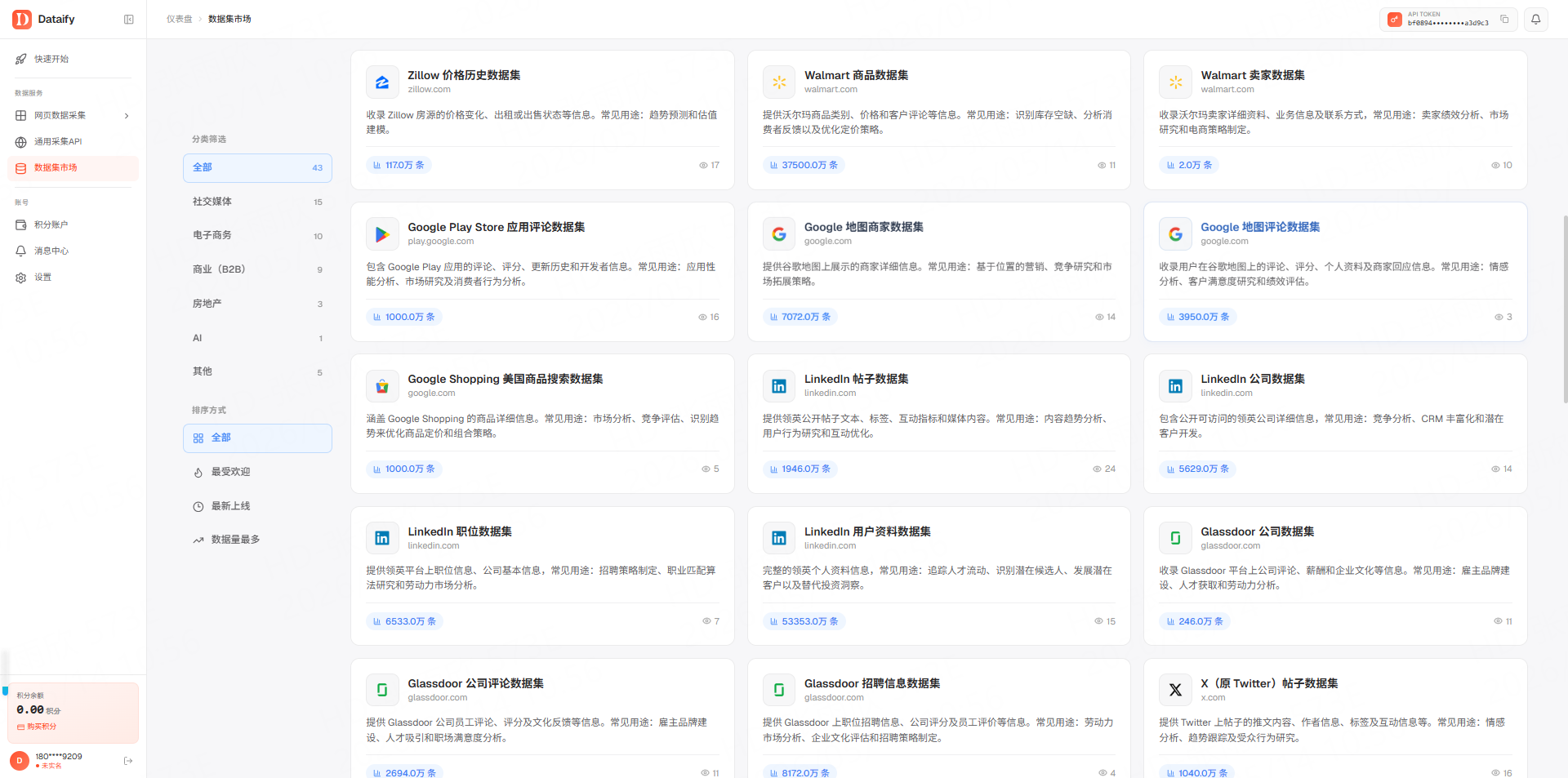Click 购买积分 link
Screen dimensions: 1568x778
[x=37, y=727]
